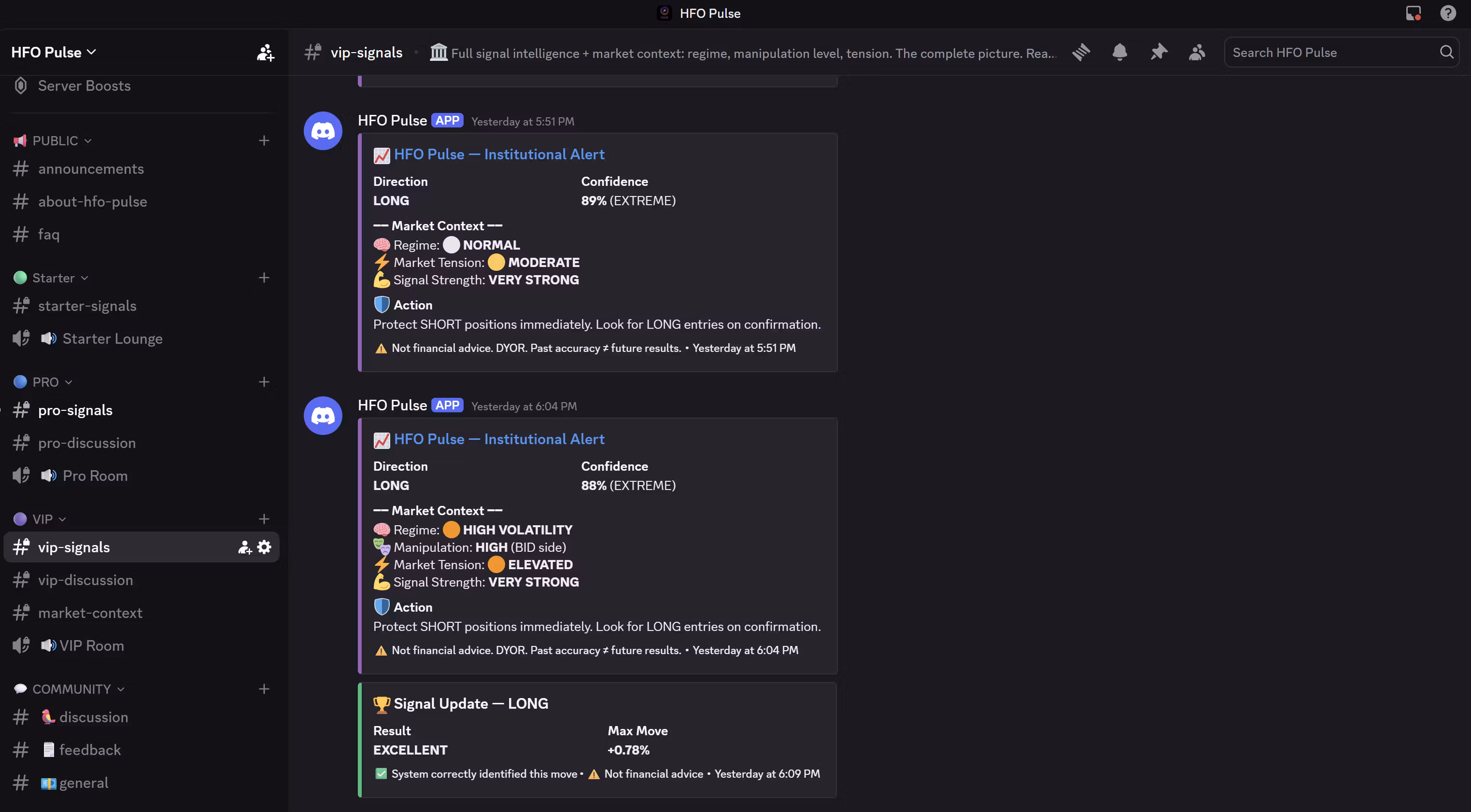Click the APP badge on the 5:51 PM message

pos(447,121)
